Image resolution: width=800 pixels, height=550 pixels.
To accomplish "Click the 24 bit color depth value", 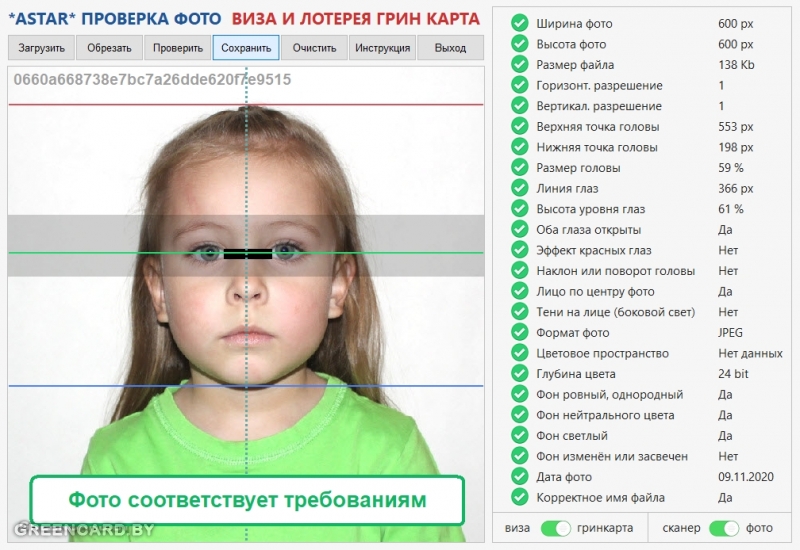I will point(733,374).
